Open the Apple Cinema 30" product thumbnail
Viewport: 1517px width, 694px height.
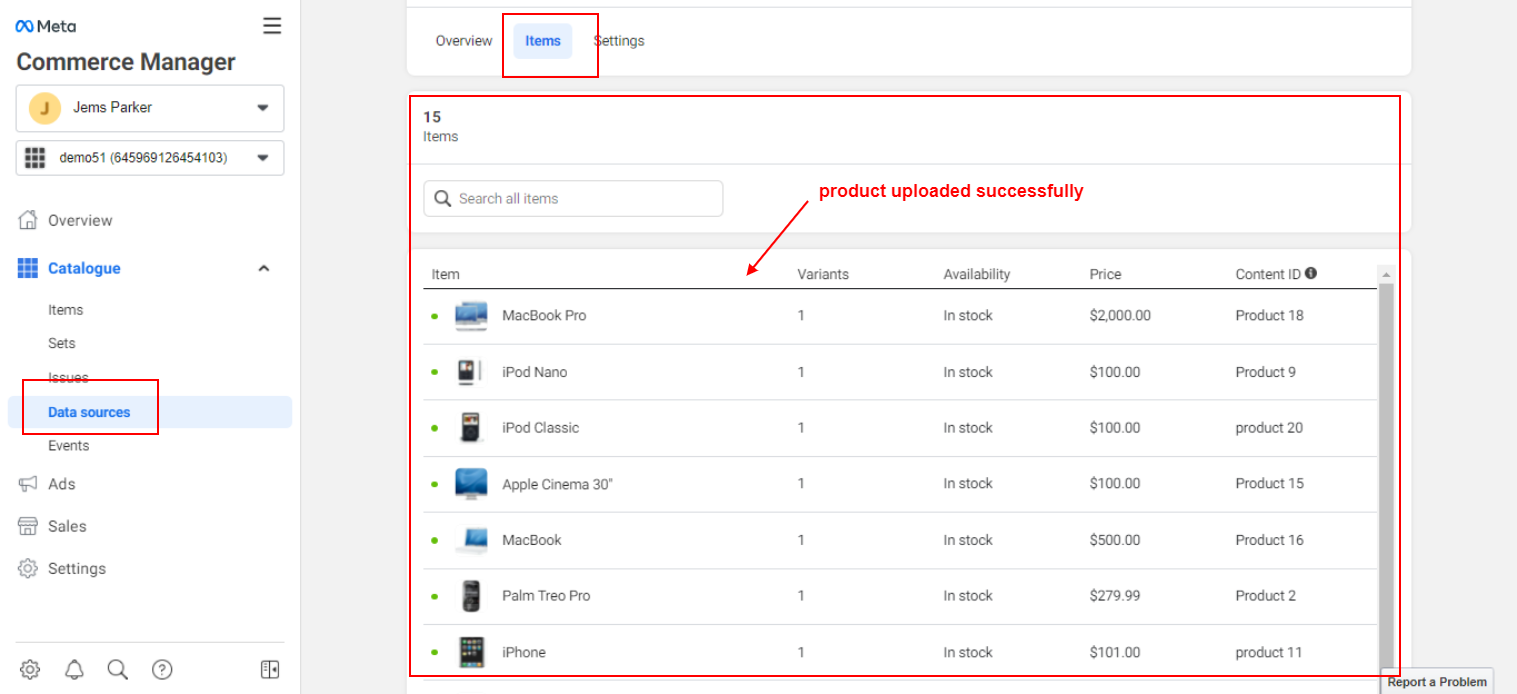pos(471,484)
